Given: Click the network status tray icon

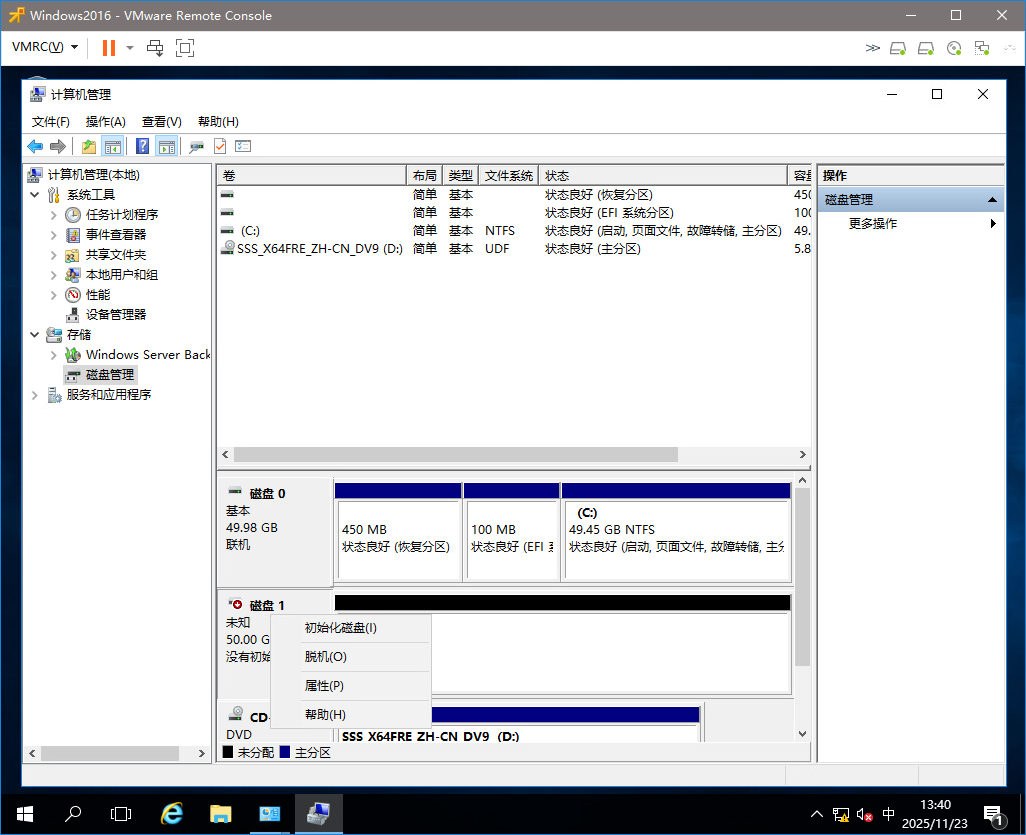Looking at the screenshot, I should 841,815.
